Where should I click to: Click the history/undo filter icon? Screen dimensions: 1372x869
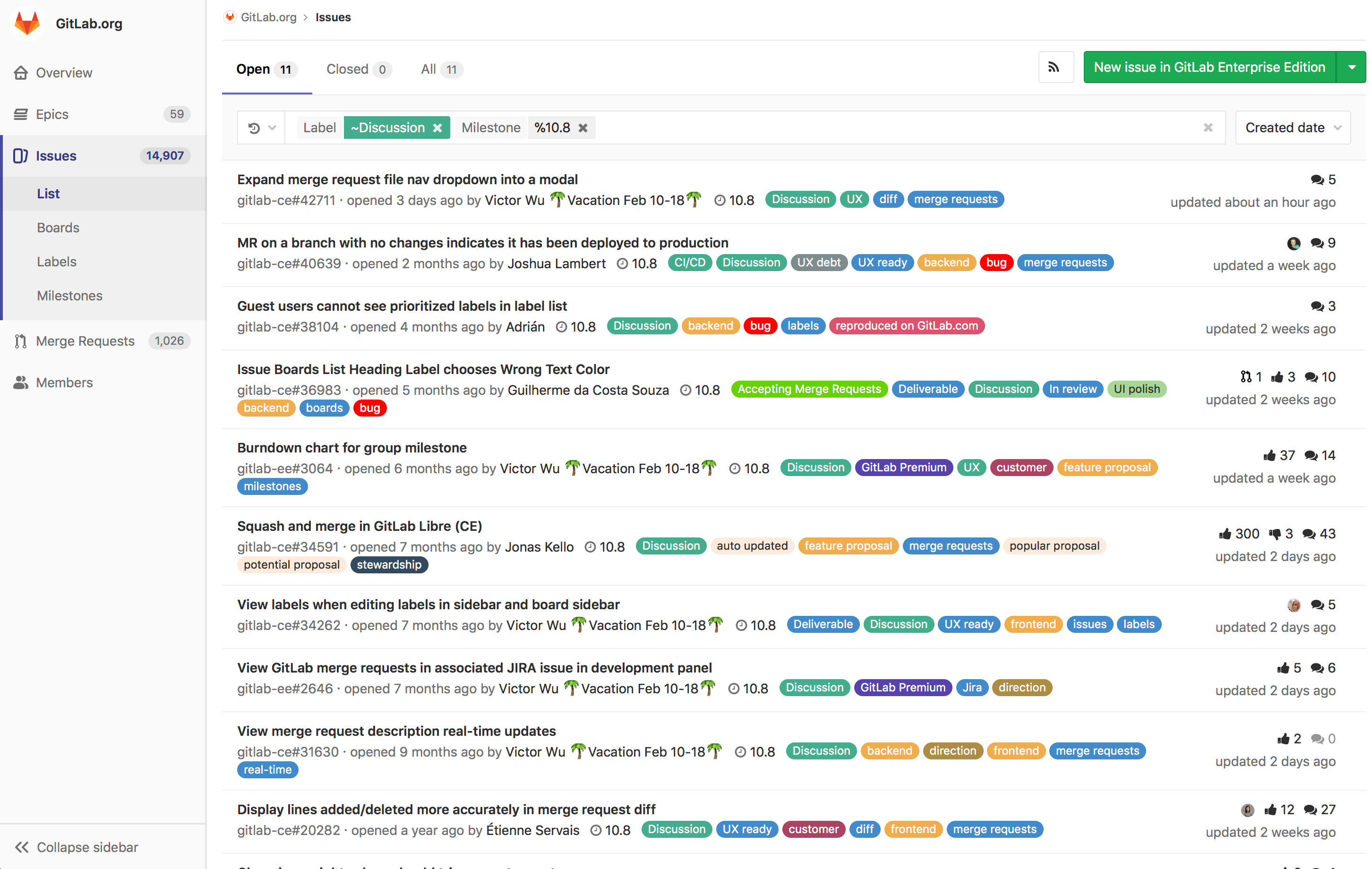tap(253, 128)
